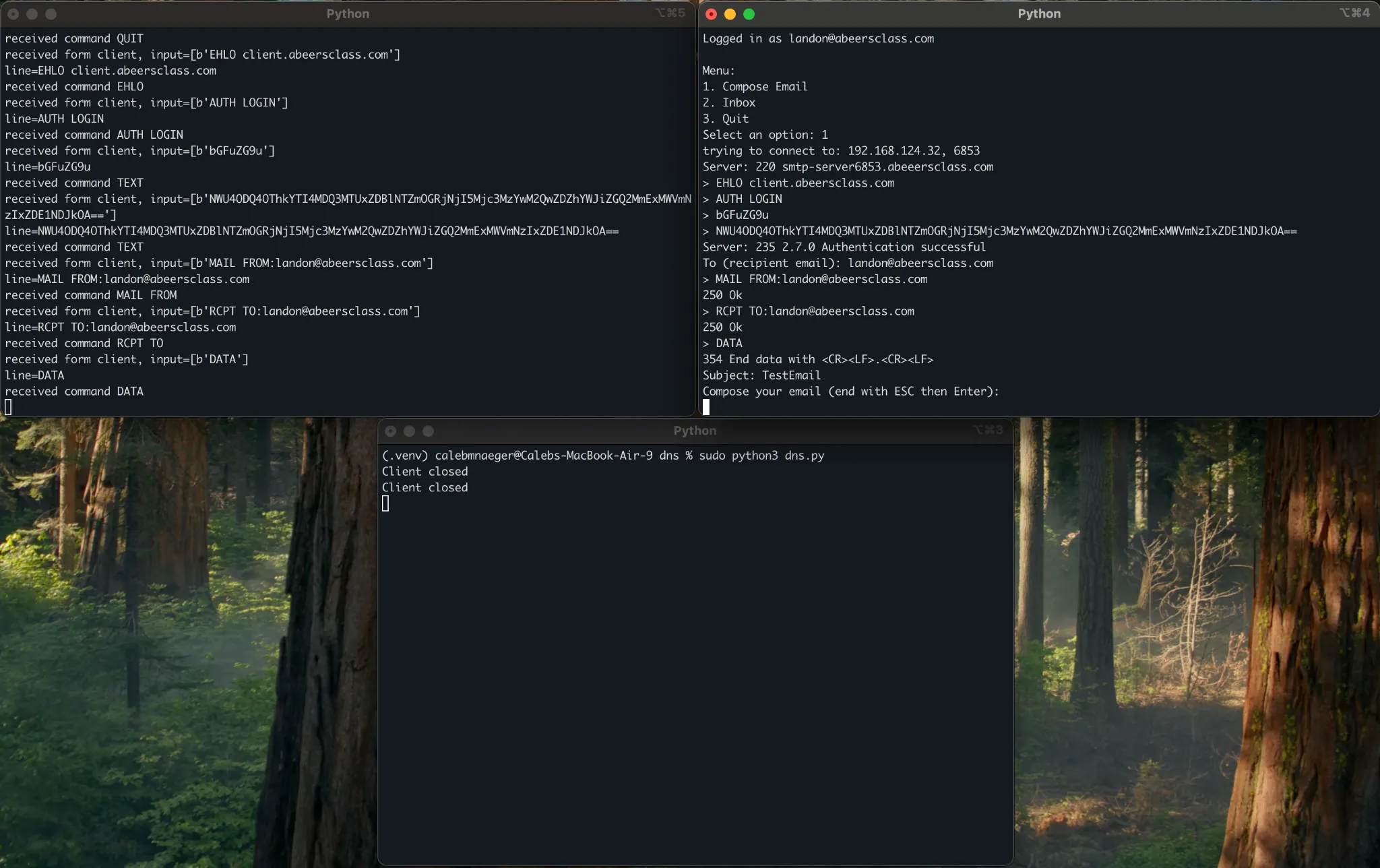Minimize the dns.py terminal window
The height and width of the screenshot is (868, 1380).
(409, 431)
